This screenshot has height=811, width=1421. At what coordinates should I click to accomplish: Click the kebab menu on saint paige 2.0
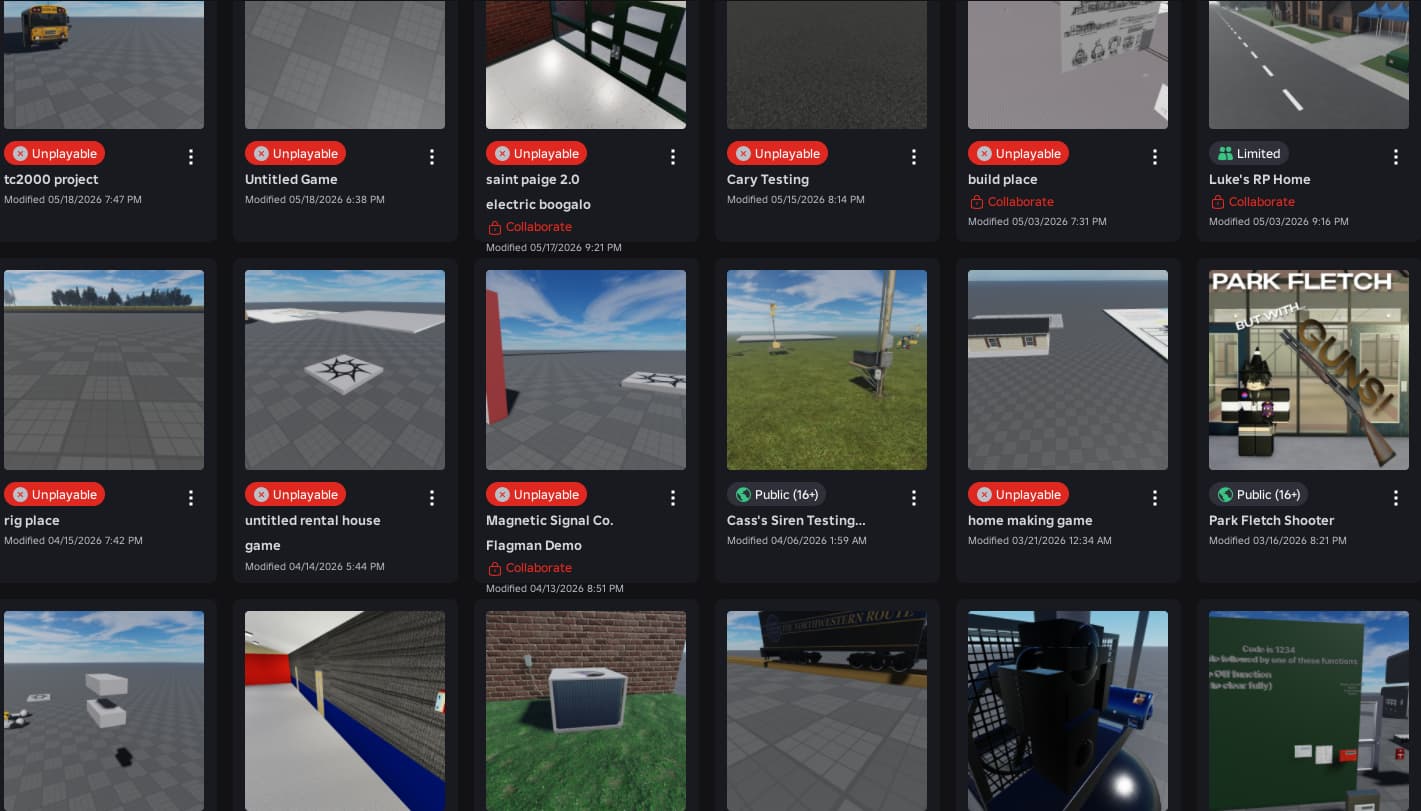[673, 157]
